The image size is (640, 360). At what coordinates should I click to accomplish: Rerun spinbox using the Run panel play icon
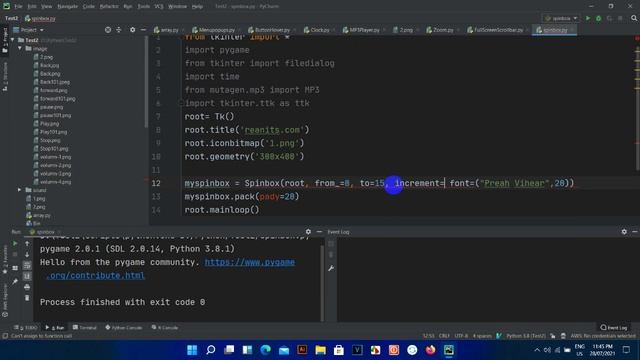pos(15,243)
